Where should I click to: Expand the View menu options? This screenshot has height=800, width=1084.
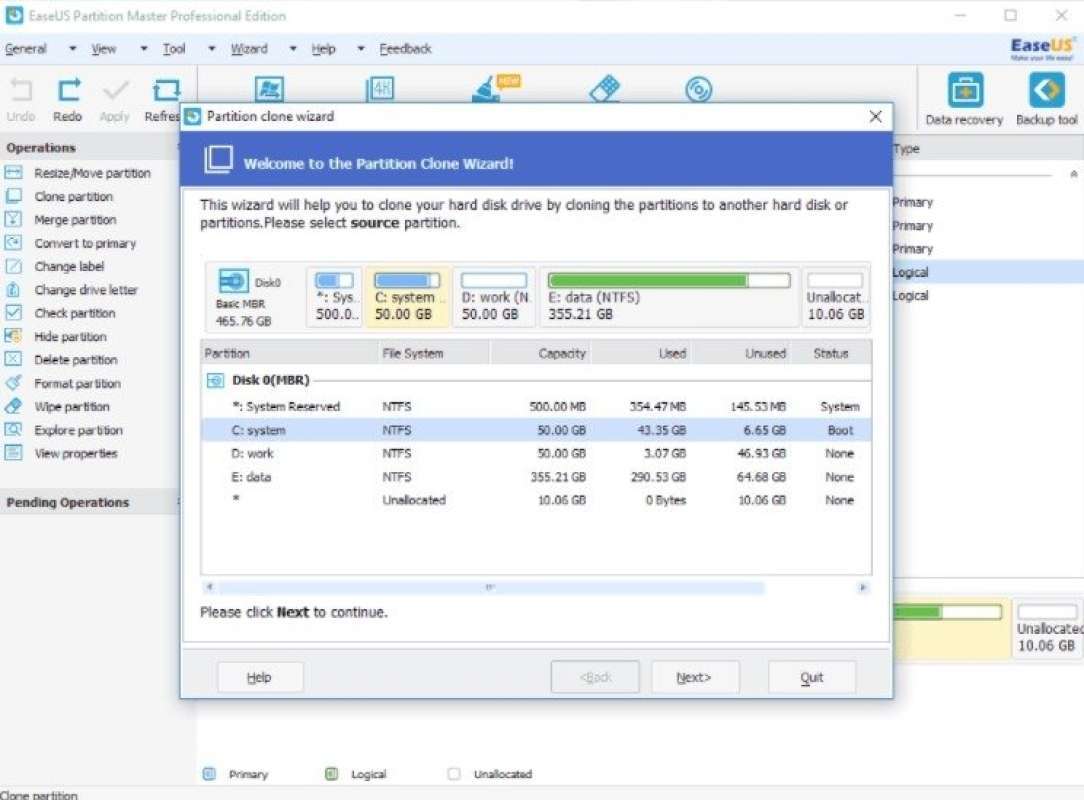pos(103,48)
